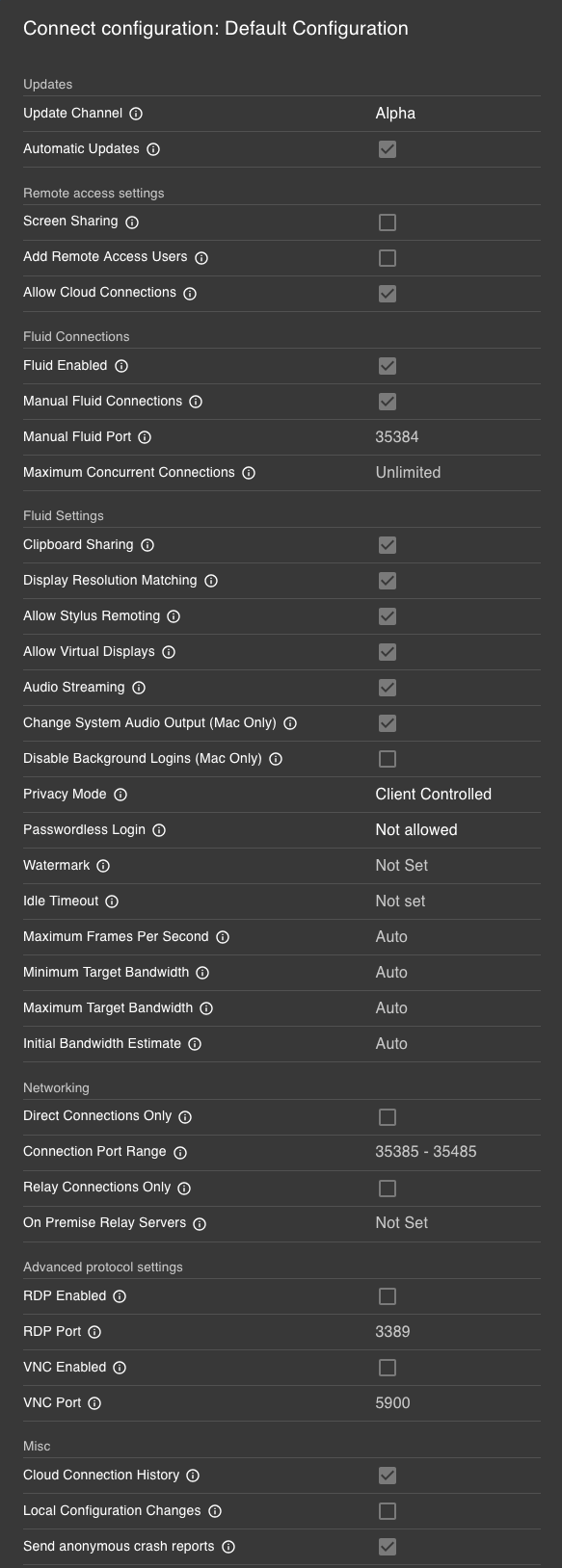562x1568 pixels.
Task: Show info for Clipboard Sharing
Action: (147, 545)
